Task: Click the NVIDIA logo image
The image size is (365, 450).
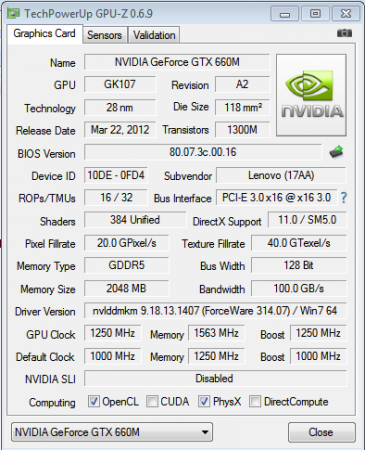Action: coord(311,95)
